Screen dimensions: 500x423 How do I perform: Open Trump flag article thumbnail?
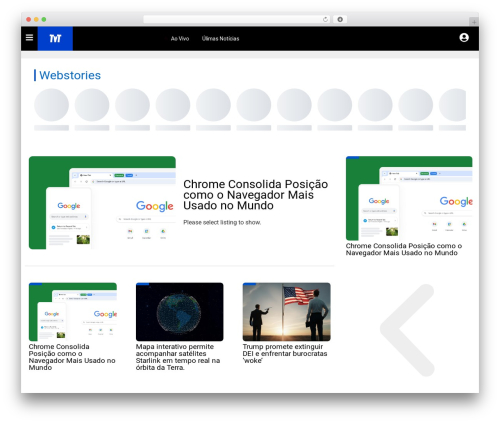(287, 312)
